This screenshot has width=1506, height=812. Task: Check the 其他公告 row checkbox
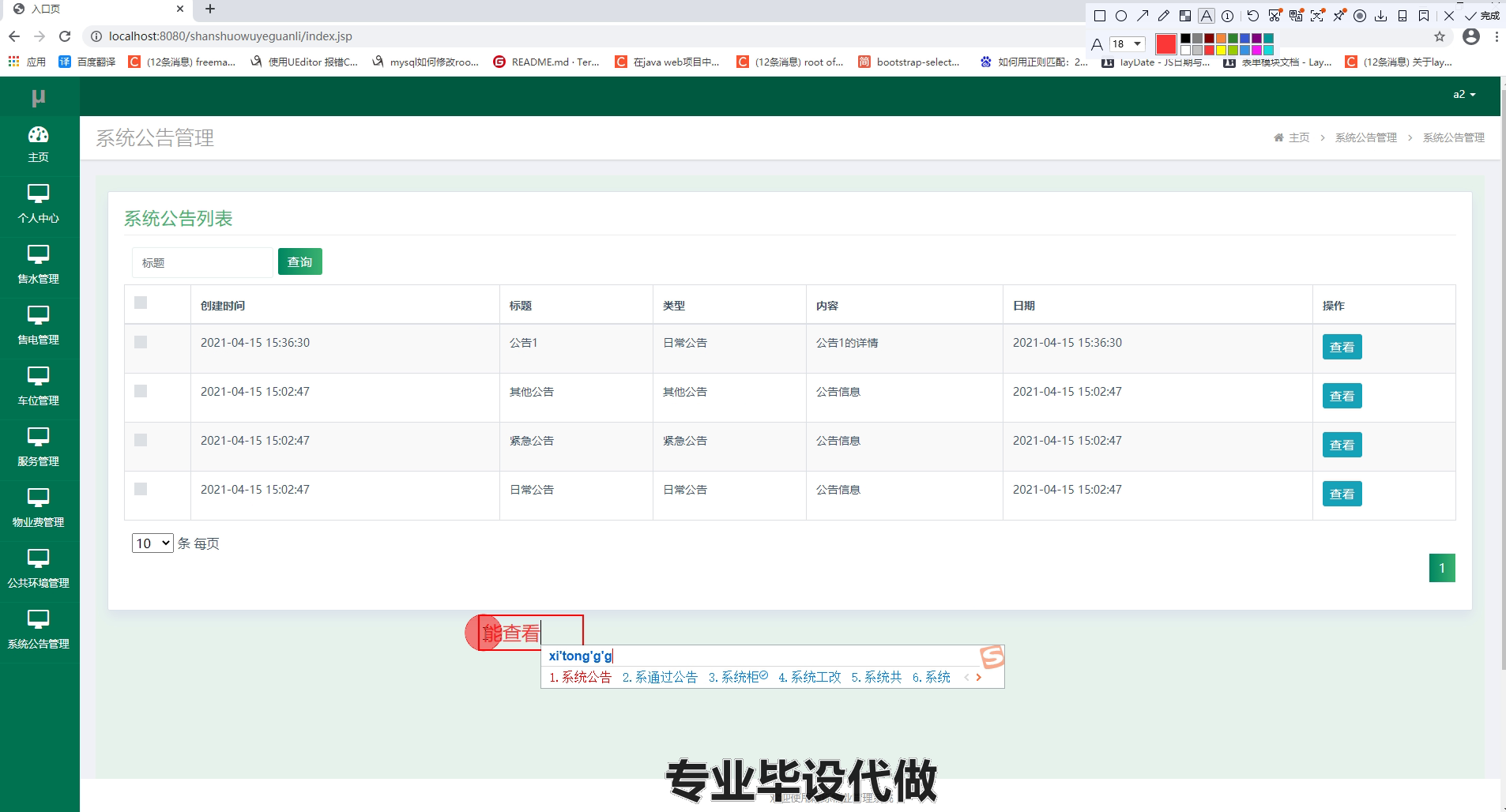(x=141, y=391)
